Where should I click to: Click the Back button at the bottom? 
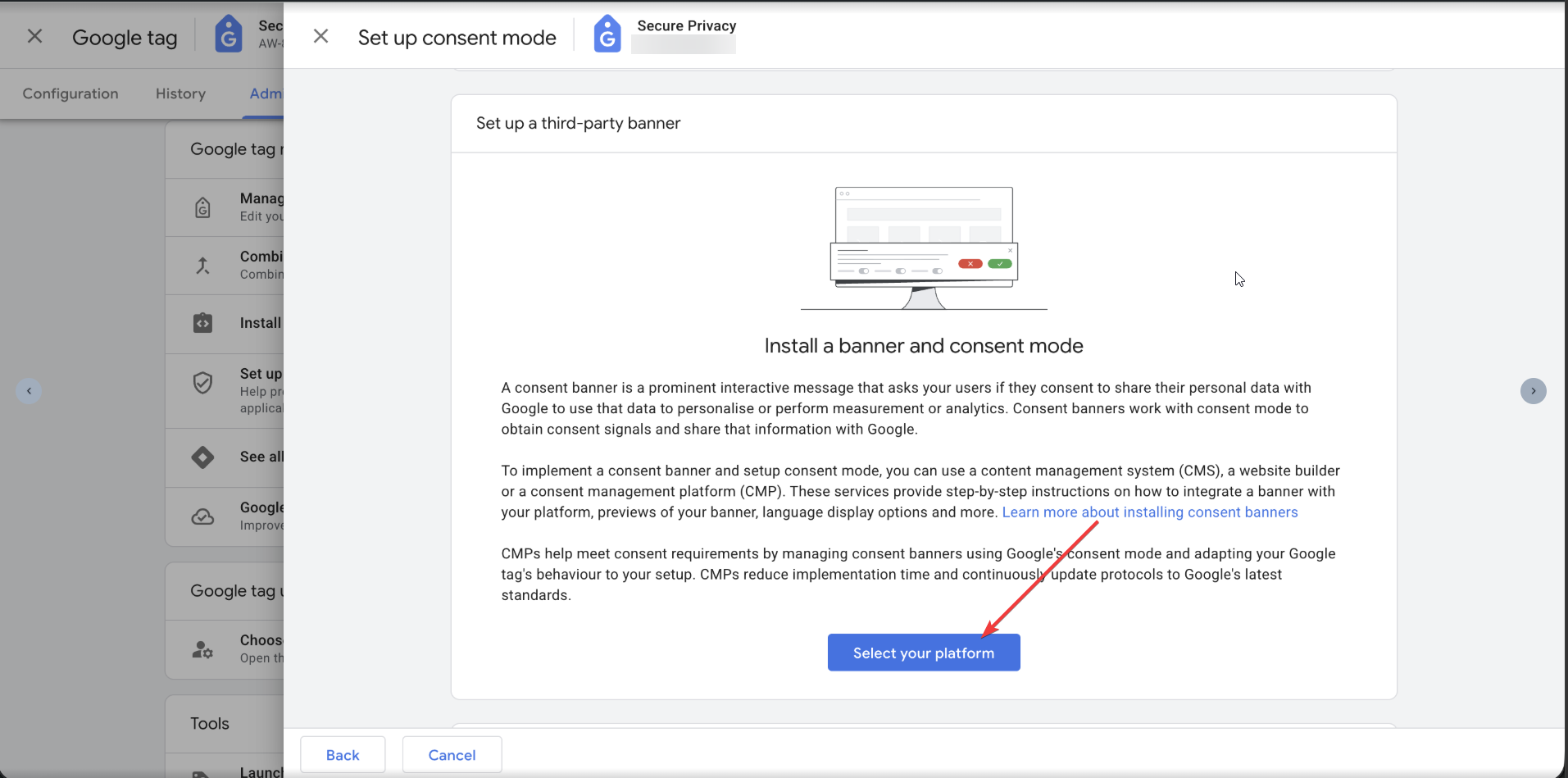tap(343, 754)
